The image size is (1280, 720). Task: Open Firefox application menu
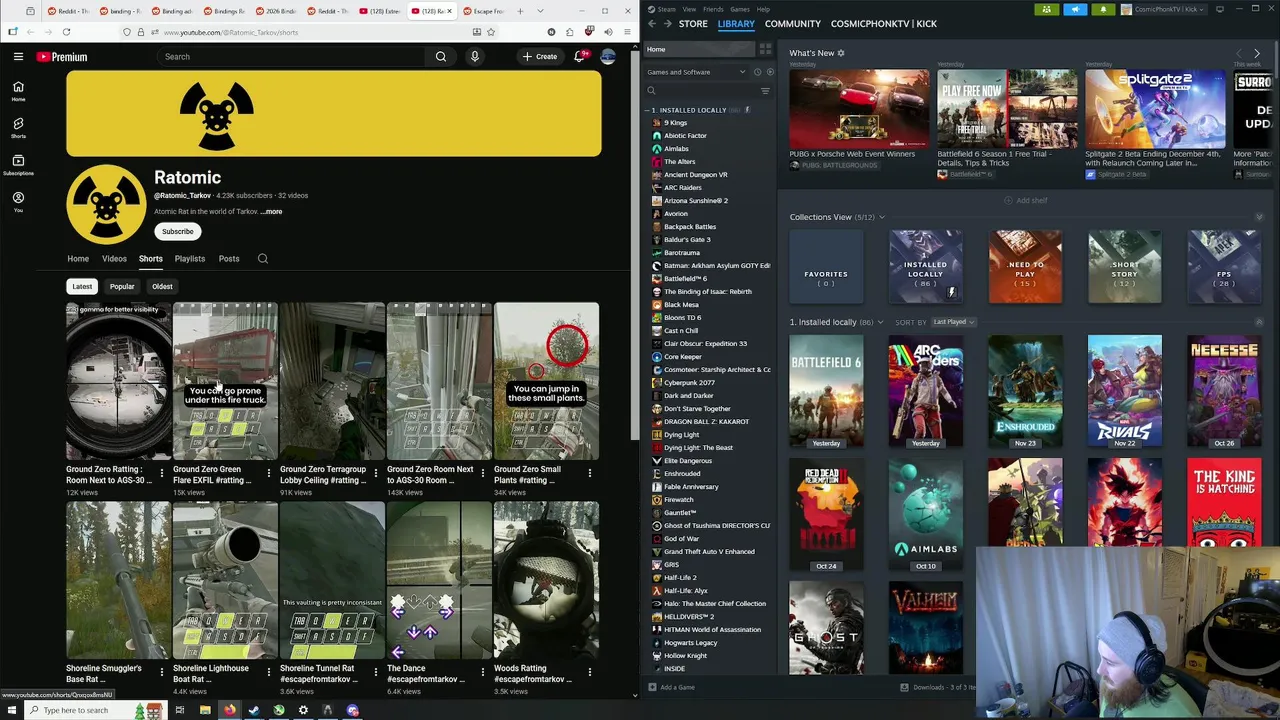(627, 32)
